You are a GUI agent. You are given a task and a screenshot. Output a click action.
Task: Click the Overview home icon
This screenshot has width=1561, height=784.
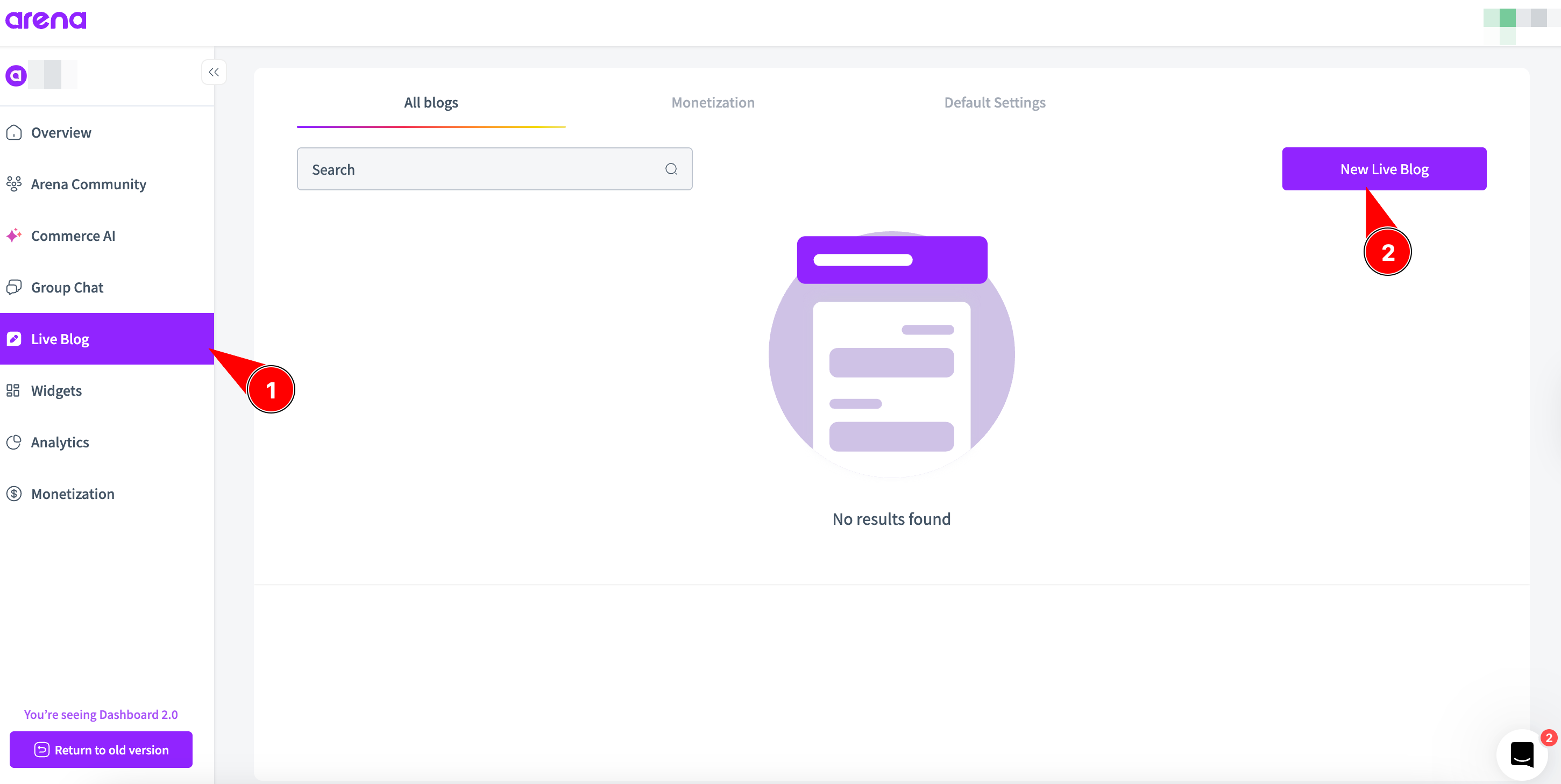tap(14, 133)
